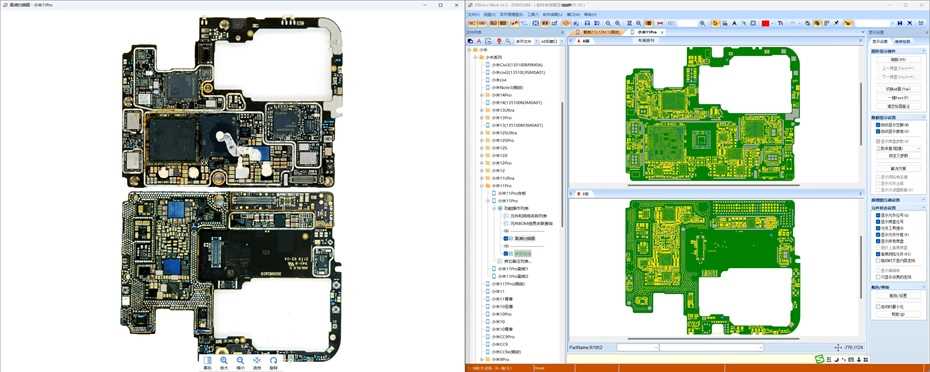Collapse the 小米11Pro tree folder
Viewport: 930px width, 372px height.
click(x=482, y=186)
